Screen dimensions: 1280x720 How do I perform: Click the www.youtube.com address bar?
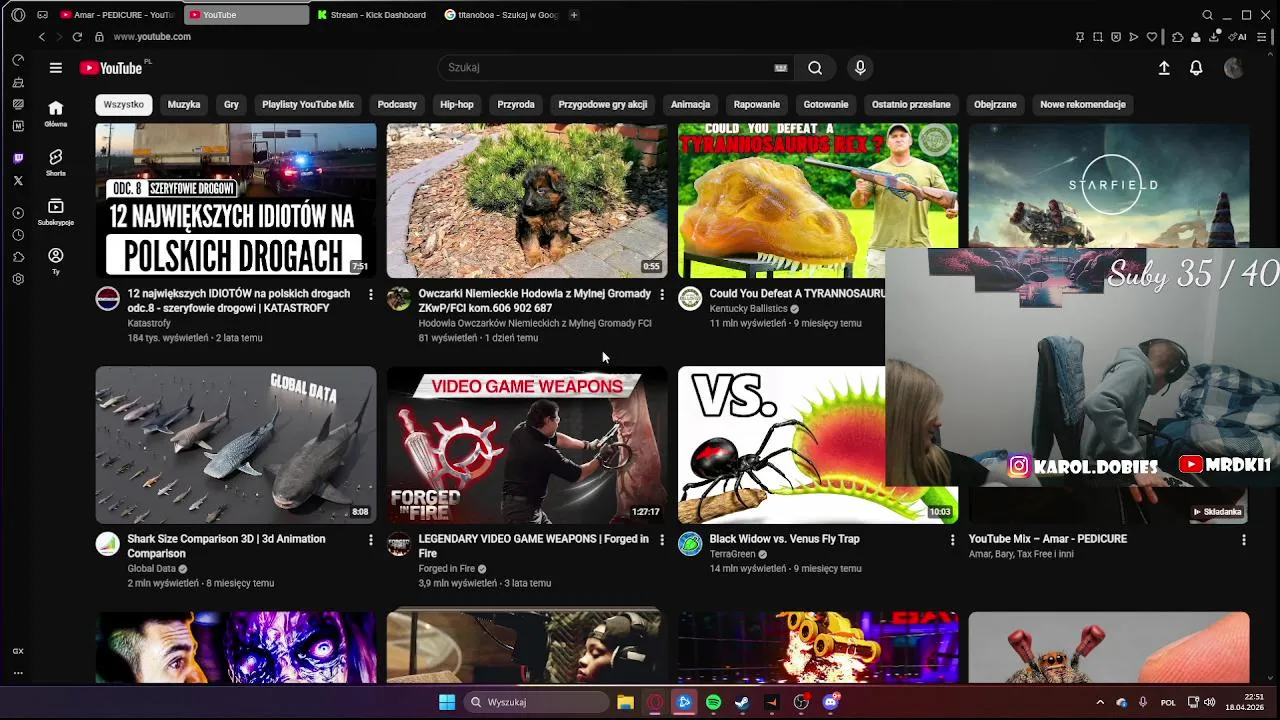click(x=152, y=37)
